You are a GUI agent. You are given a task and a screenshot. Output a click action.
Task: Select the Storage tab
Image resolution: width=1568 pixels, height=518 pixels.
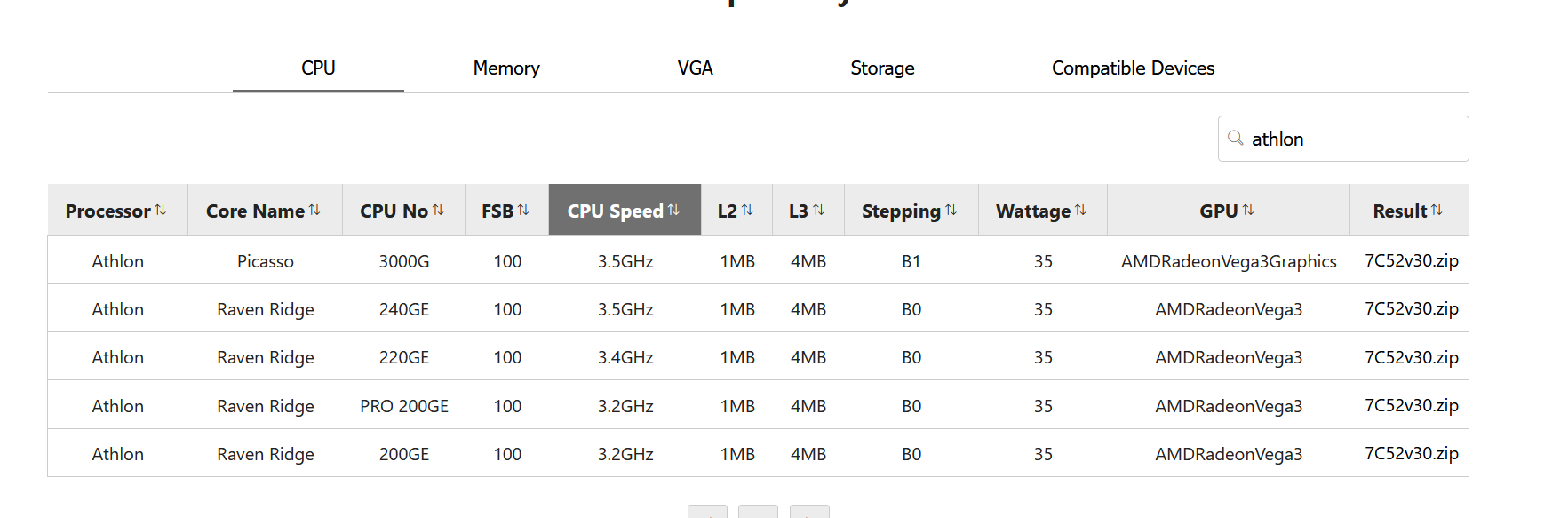(x=882, y=68)
